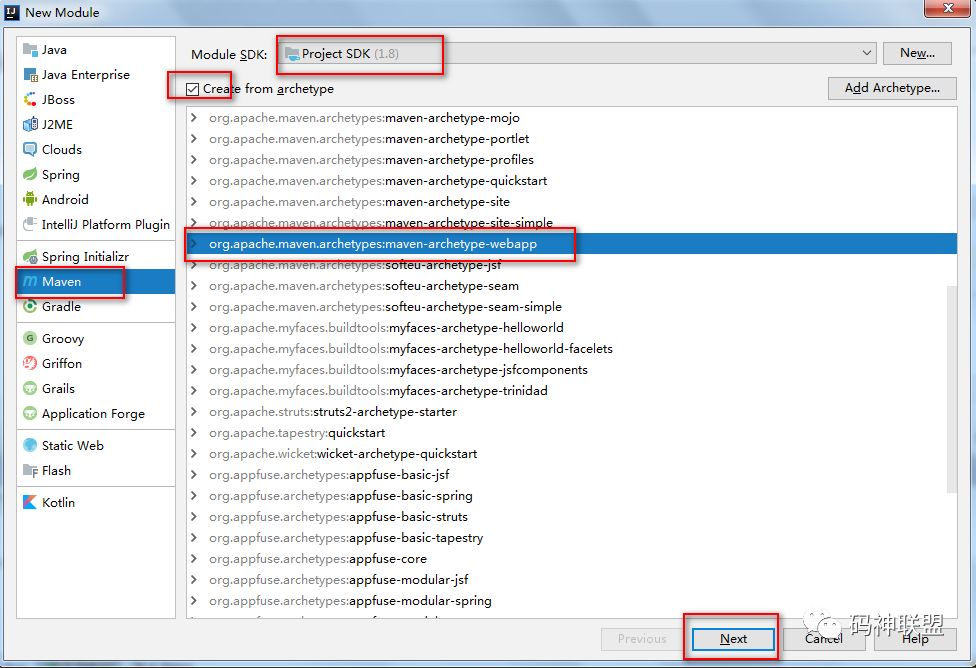Click Add Archetype... button

[892, 88]
